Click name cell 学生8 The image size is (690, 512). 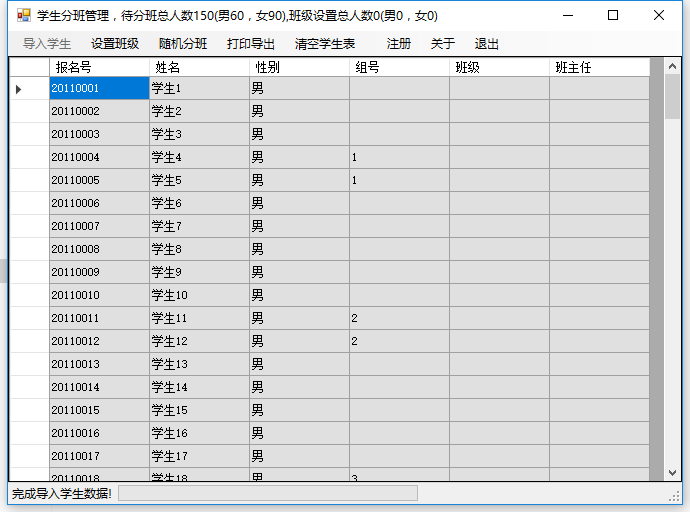click(199, 249)
